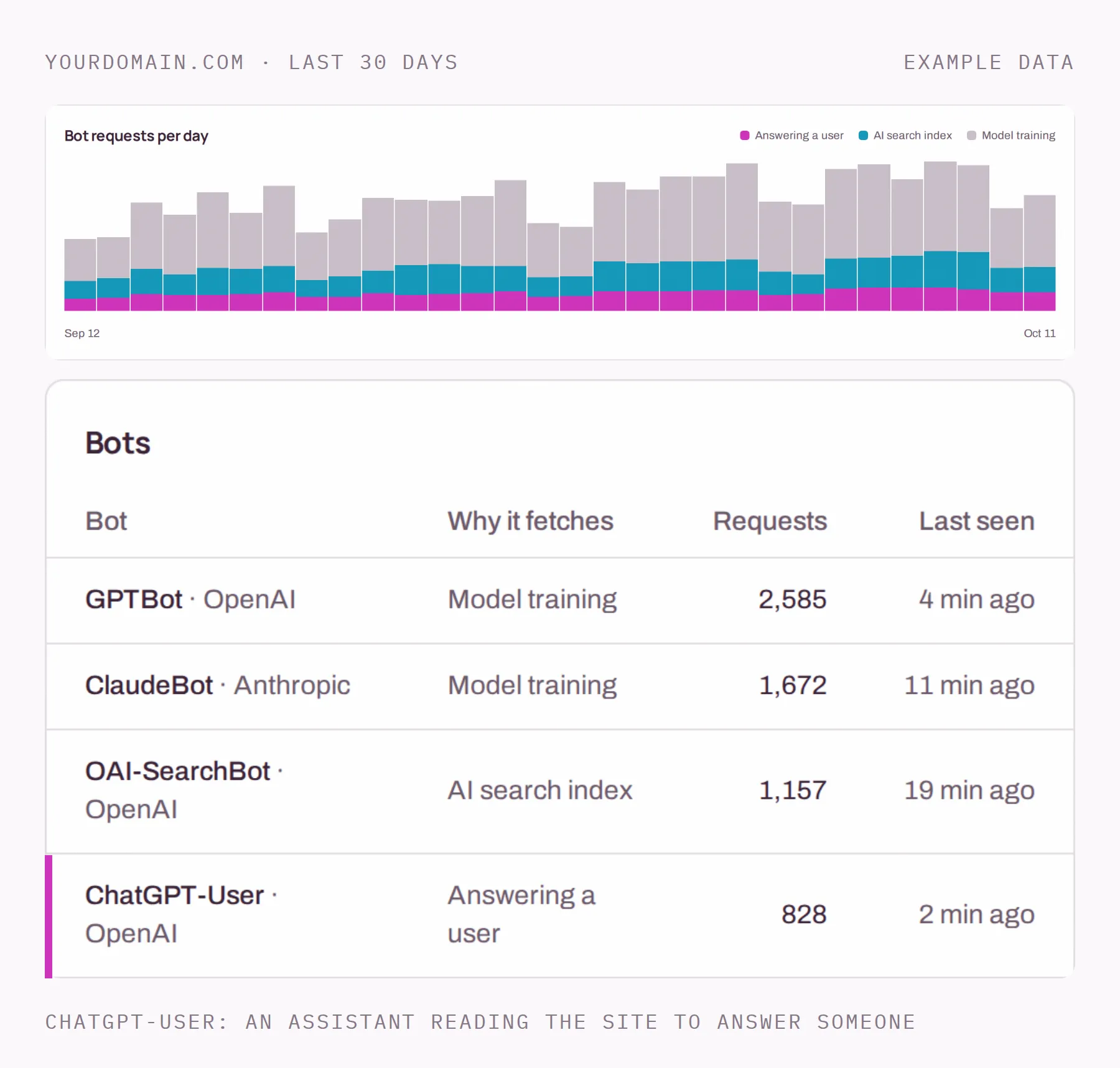This screenshot has height=1068, width=1120.
Task: Click the gray Model training legend swatch
Action: point(971,136)
